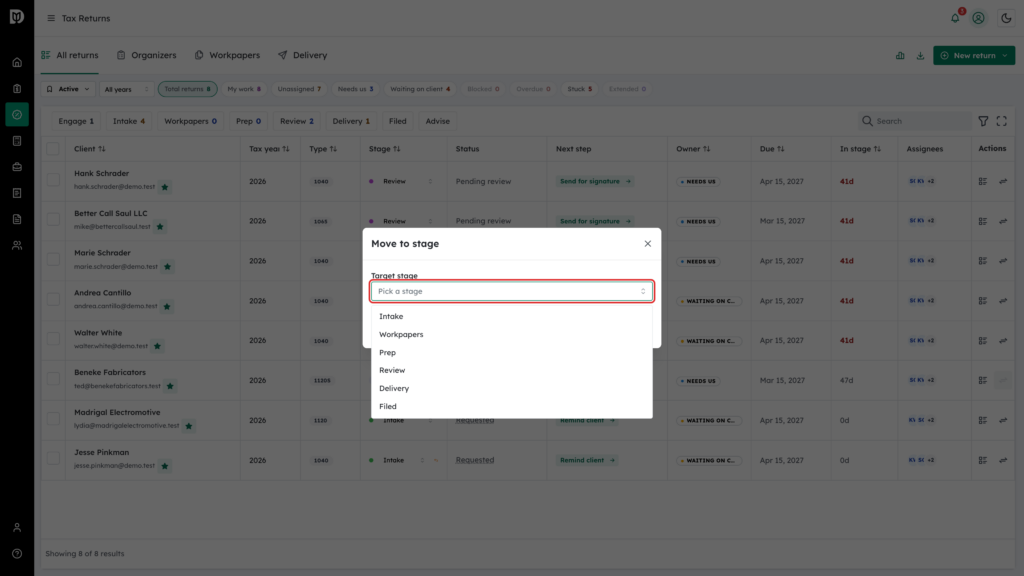Sort by In stage column

[860, 149]
